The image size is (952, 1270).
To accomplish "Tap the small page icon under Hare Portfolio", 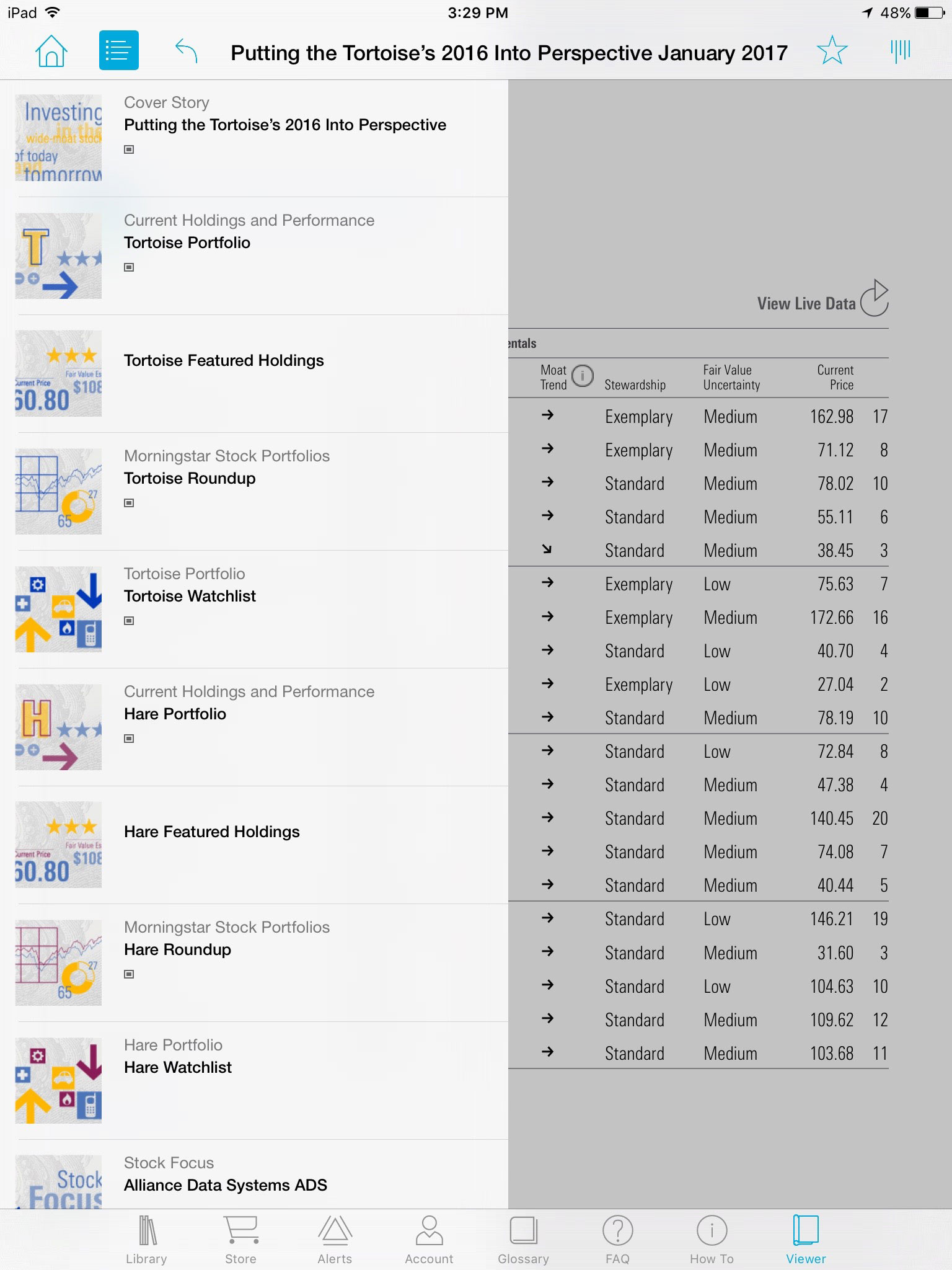I will (129, 739).
